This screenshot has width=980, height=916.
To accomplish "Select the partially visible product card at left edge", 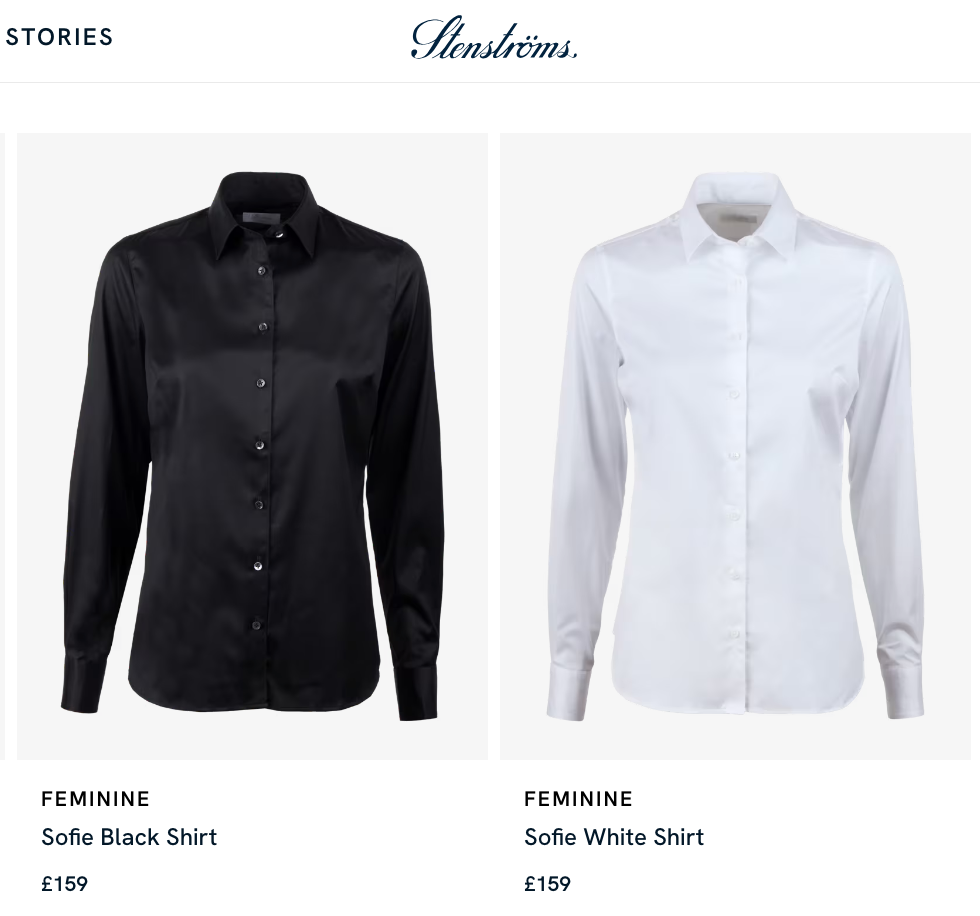I will [x=2, y=446].
